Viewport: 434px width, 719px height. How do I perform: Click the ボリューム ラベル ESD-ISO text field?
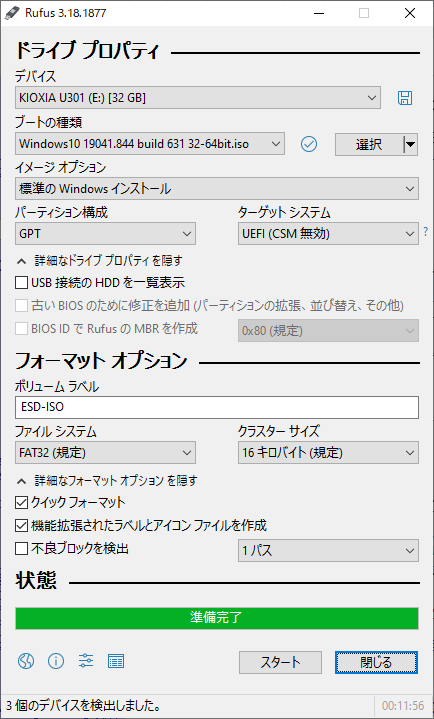217,408
